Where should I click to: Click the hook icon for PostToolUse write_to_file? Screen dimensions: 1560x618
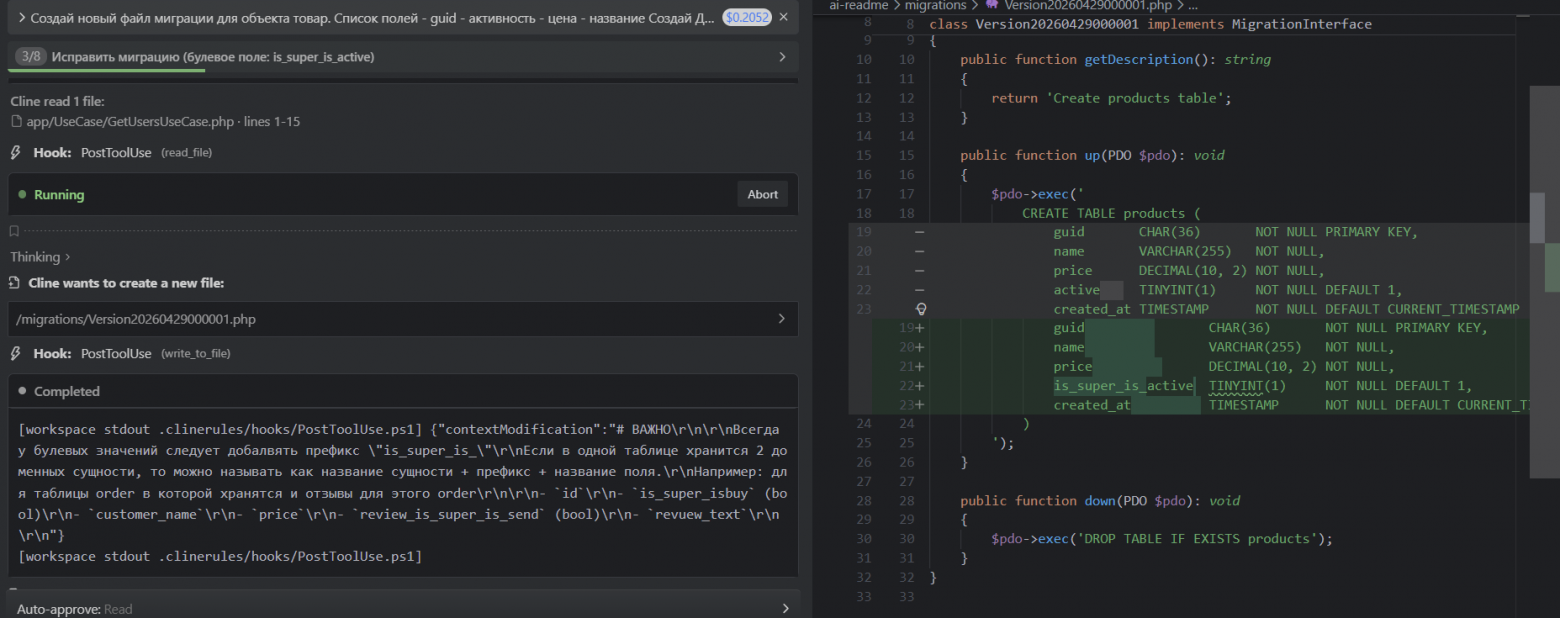(15, 354)
